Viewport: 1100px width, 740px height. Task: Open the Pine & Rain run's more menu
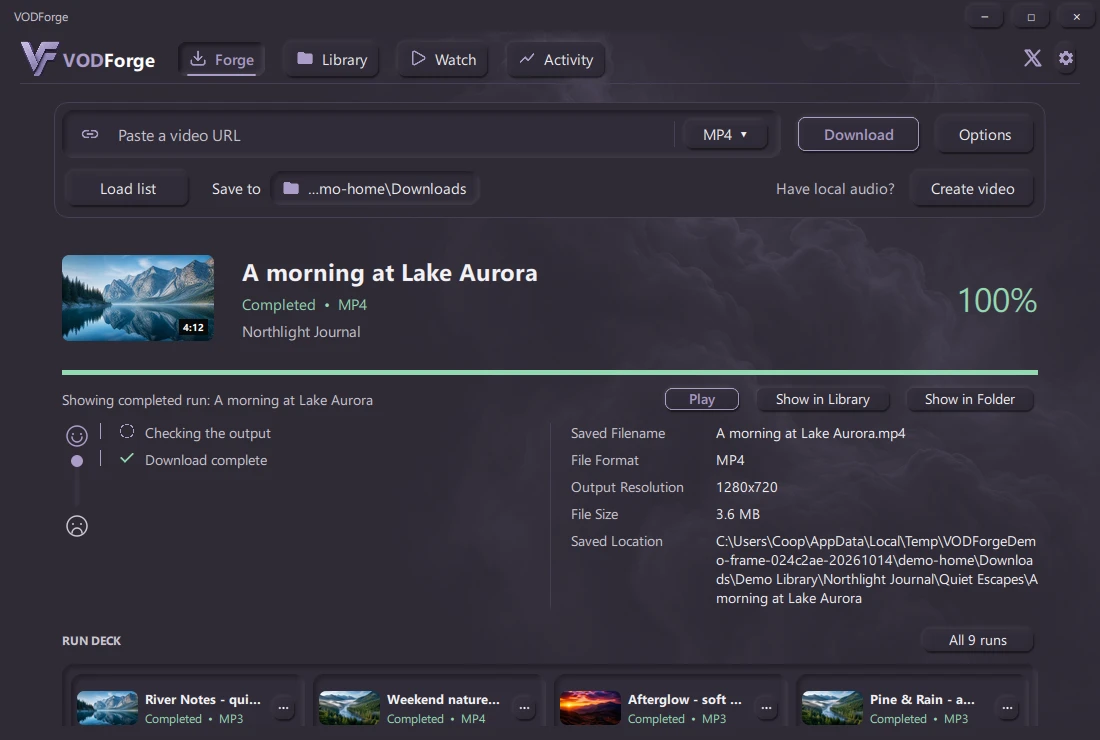click(x=1007, y=708)
